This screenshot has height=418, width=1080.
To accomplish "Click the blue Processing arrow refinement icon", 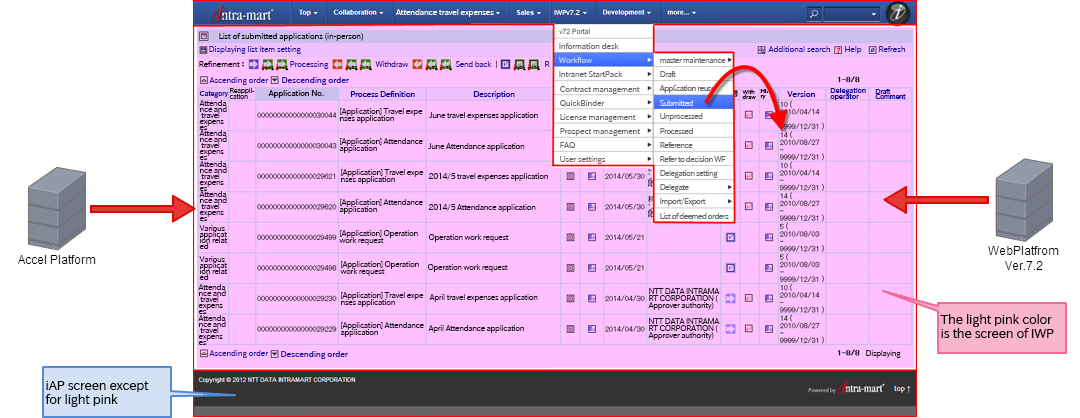I will click(253, 64).
